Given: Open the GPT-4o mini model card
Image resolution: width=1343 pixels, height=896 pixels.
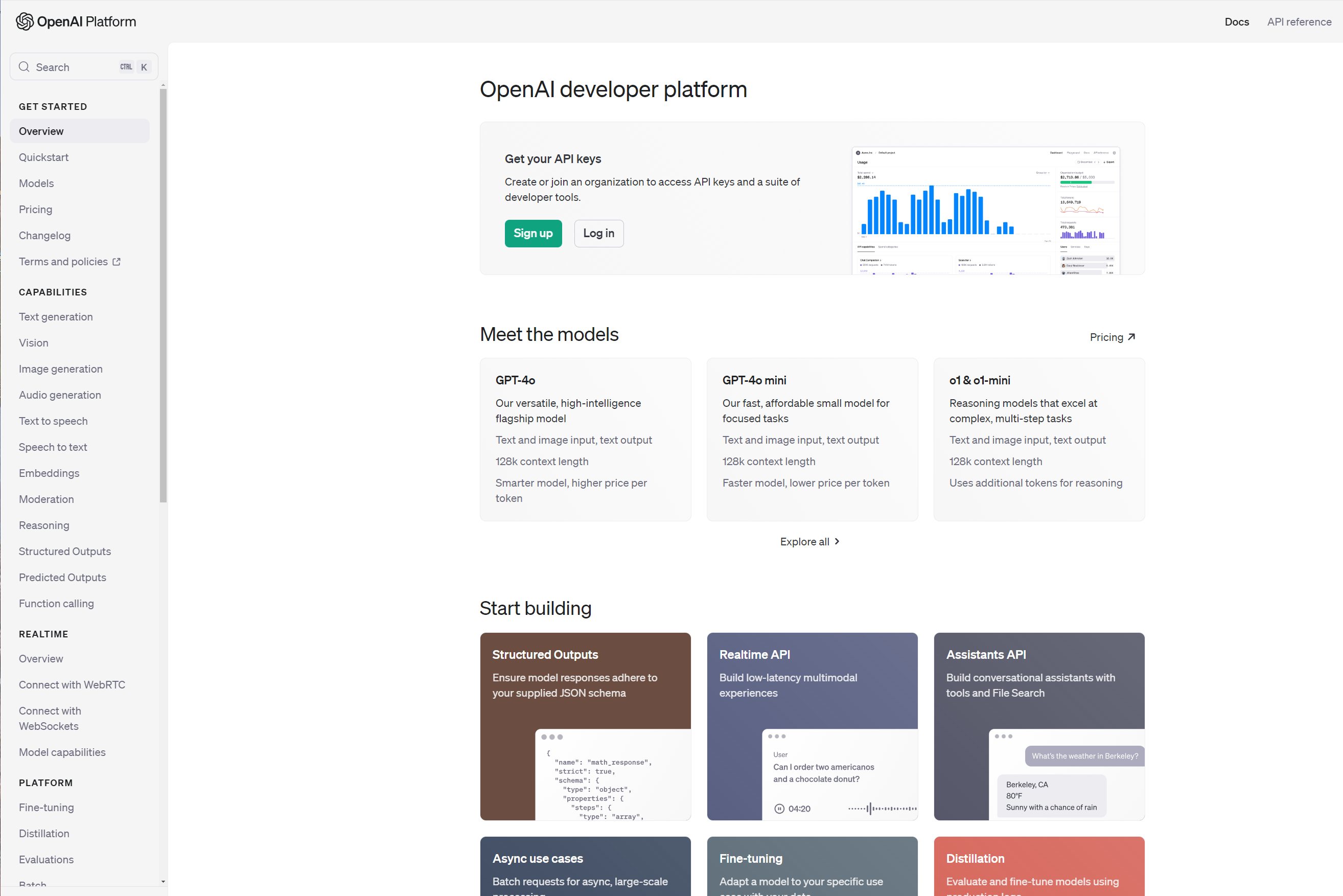Looking at the screenshot, I should coord(813,440).
